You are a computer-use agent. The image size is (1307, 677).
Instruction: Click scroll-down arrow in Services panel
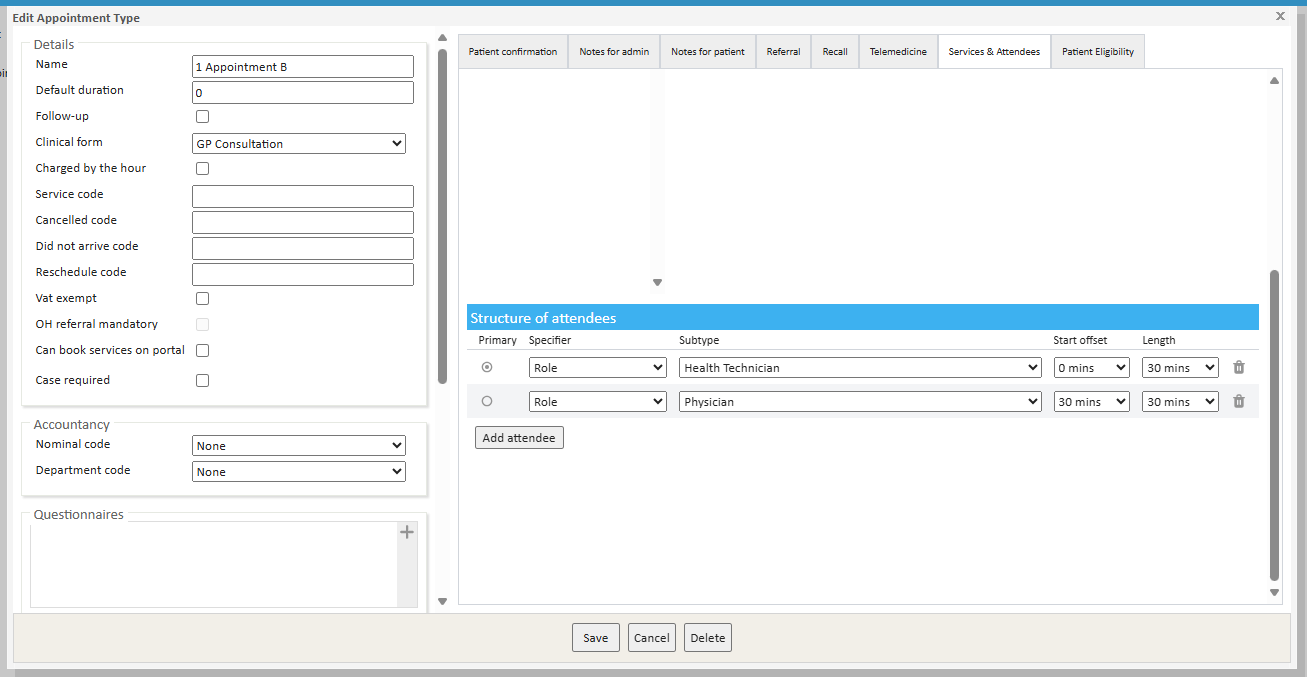(1274, 592)
